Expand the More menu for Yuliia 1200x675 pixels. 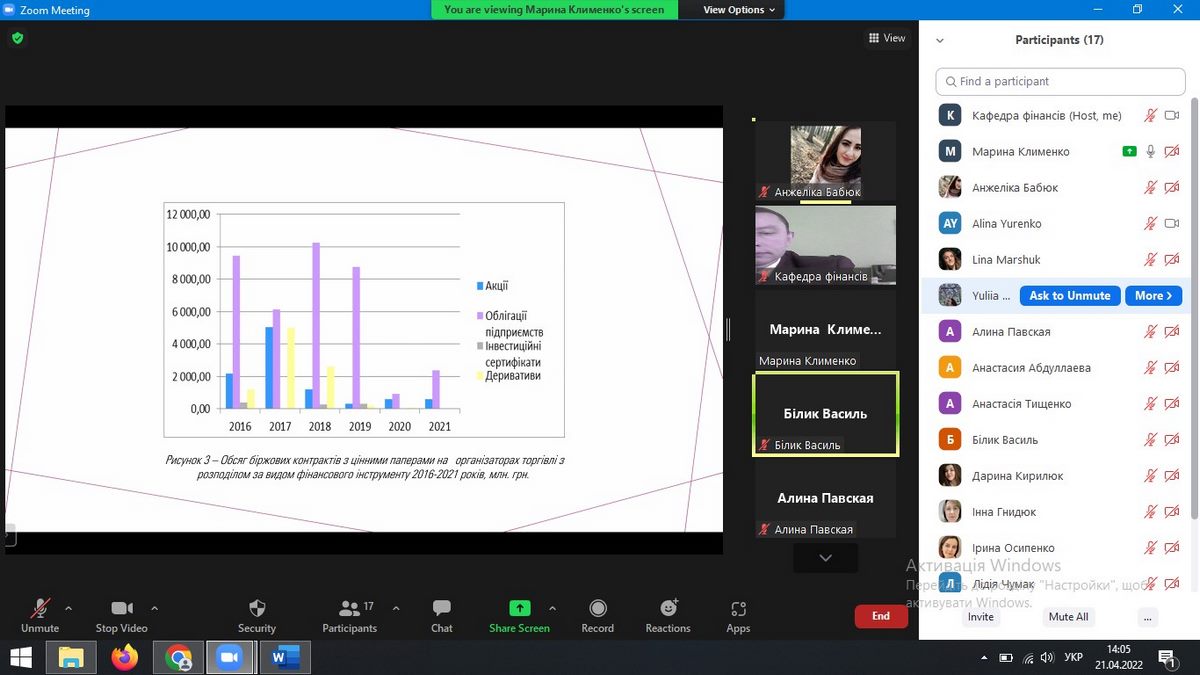tap(1154, 296)
